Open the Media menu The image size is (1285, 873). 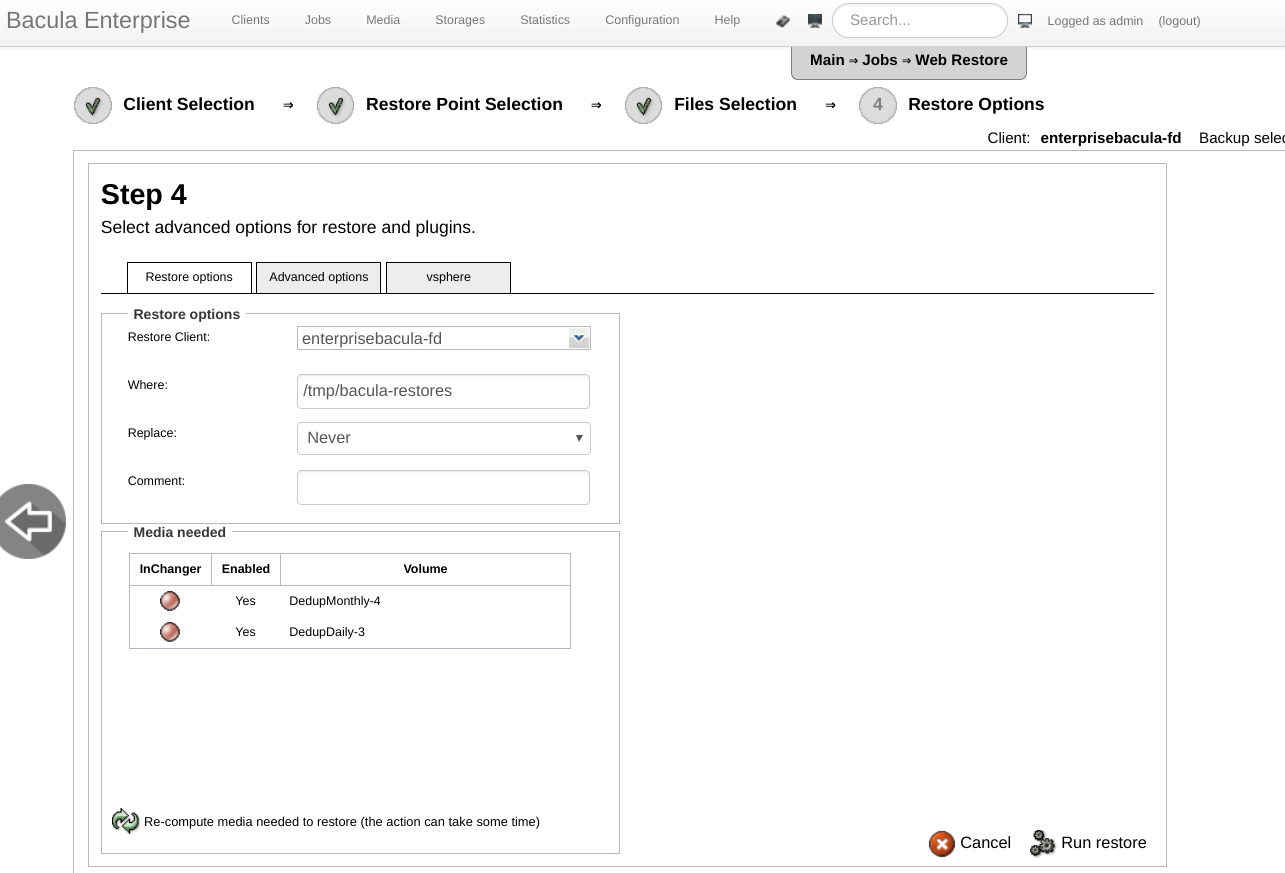point(383,20)
